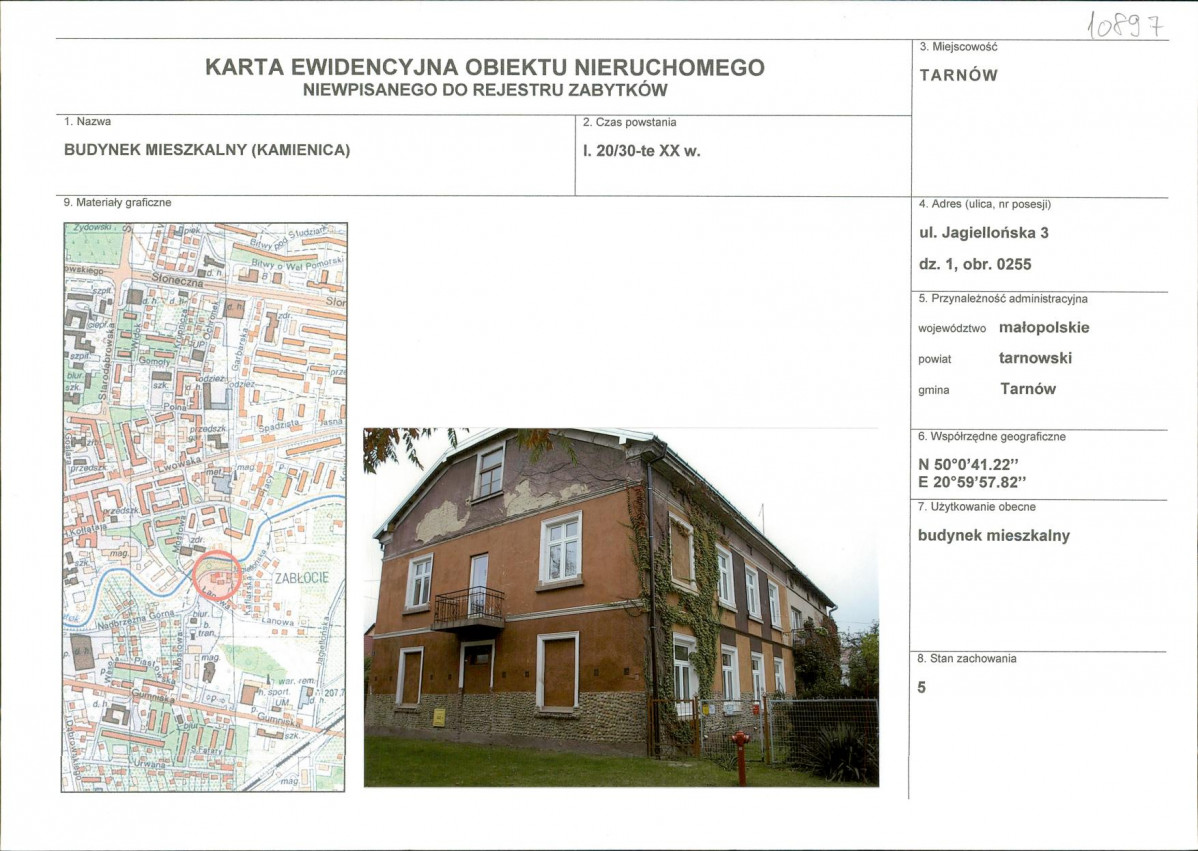Image resolution: width=1198 pixels, height=851 pixels.
Task: Click the handwritten number '10897'
Action: pos(1127,26)
